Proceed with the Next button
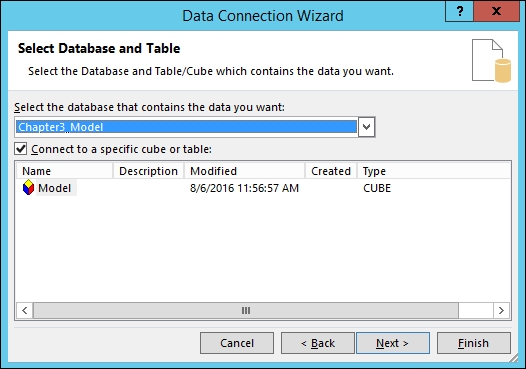 tap(393, 343)
